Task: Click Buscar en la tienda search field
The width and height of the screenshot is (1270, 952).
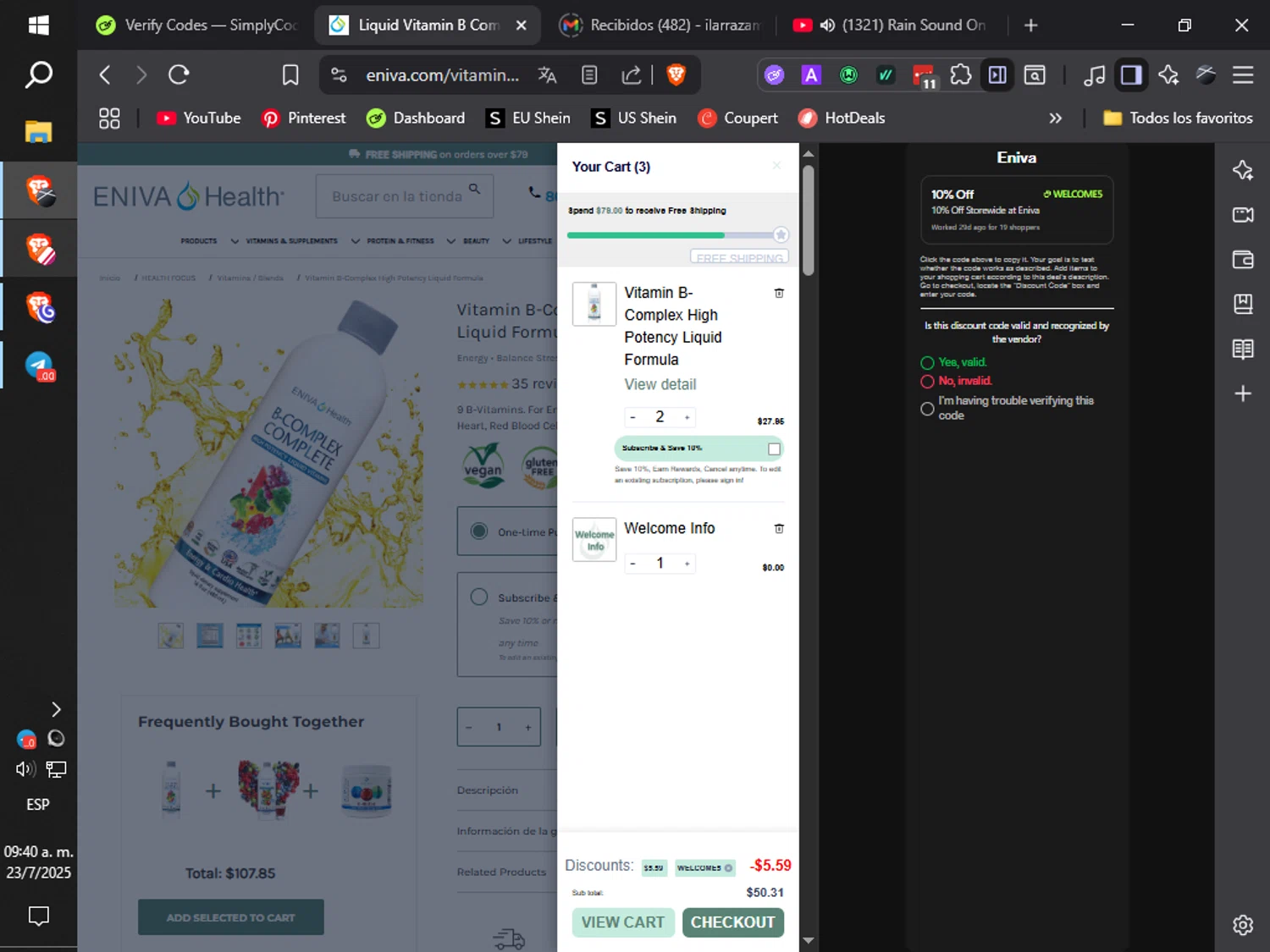Action: coord(405,196)
